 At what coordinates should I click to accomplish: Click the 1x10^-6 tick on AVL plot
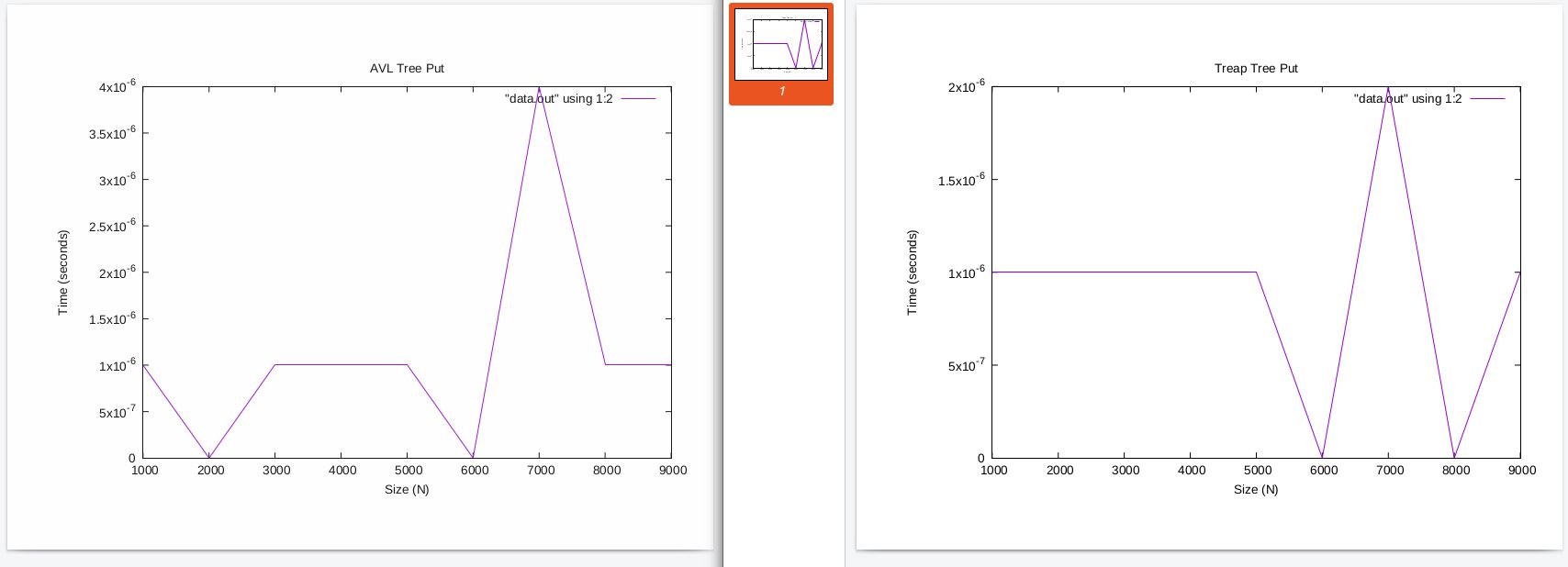(x=118, y=365)
